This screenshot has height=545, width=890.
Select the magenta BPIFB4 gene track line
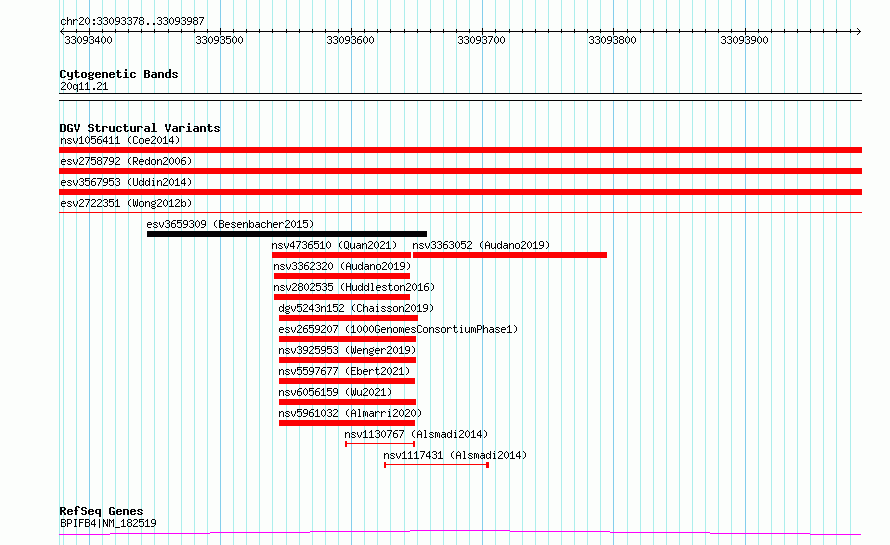click(460, 533)
